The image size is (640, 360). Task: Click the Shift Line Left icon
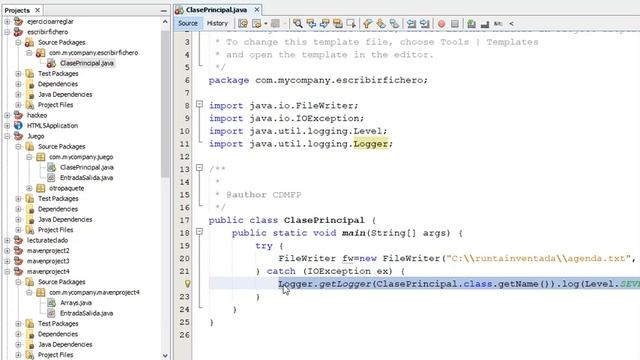tap(411, 24)
